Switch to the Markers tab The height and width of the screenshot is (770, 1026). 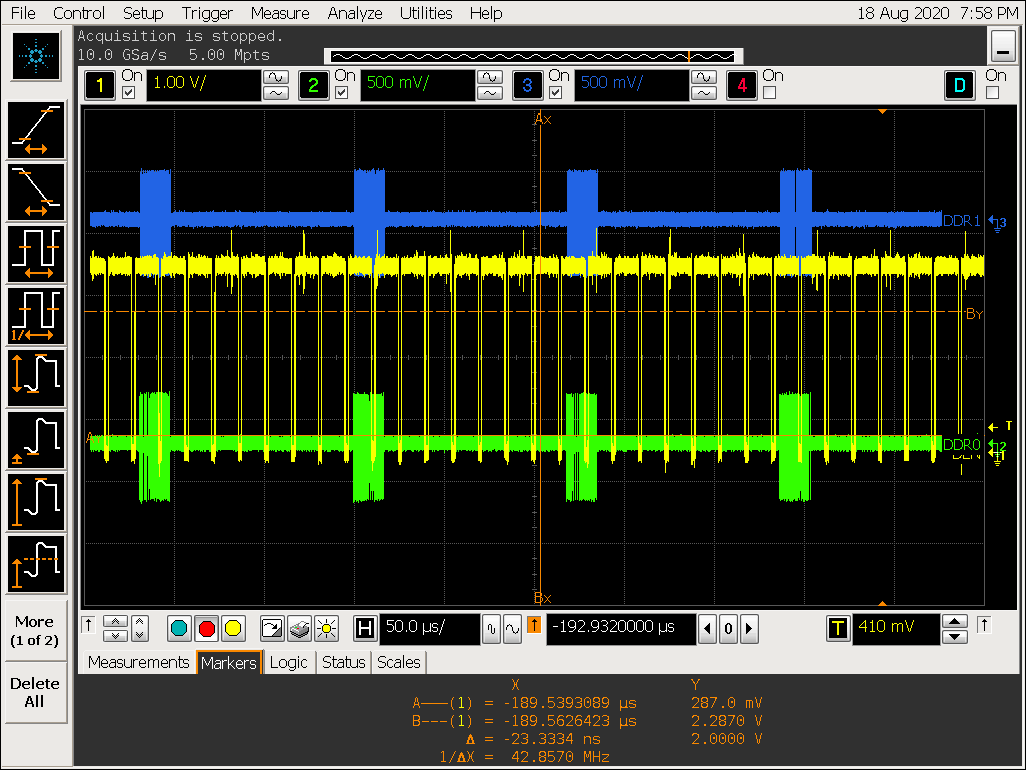pyautogui.click(x=229, y=663)
